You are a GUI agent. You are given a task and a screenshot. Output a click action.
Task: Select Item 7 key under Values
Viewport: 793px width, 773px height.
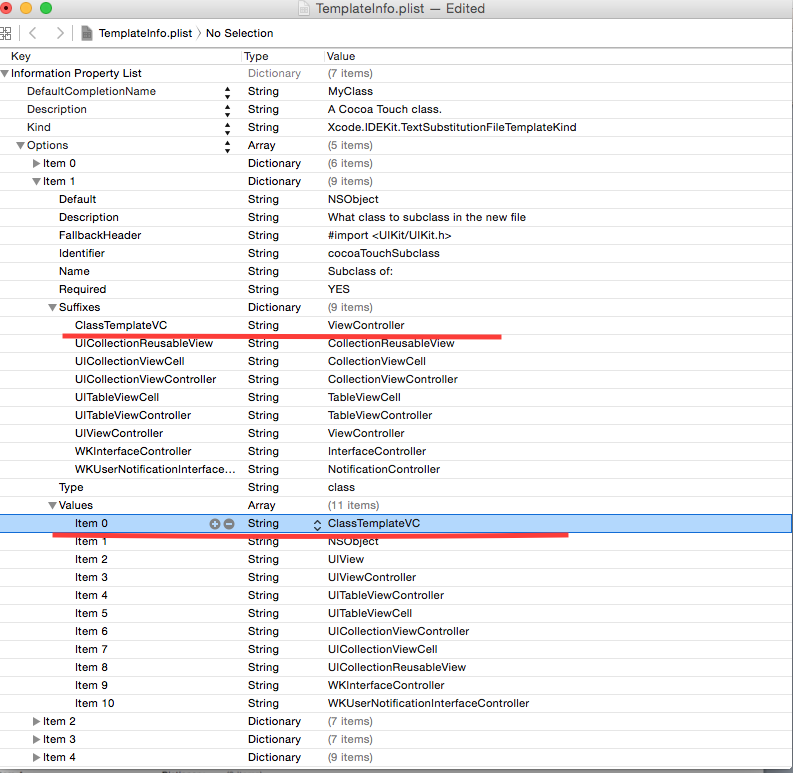91,649
